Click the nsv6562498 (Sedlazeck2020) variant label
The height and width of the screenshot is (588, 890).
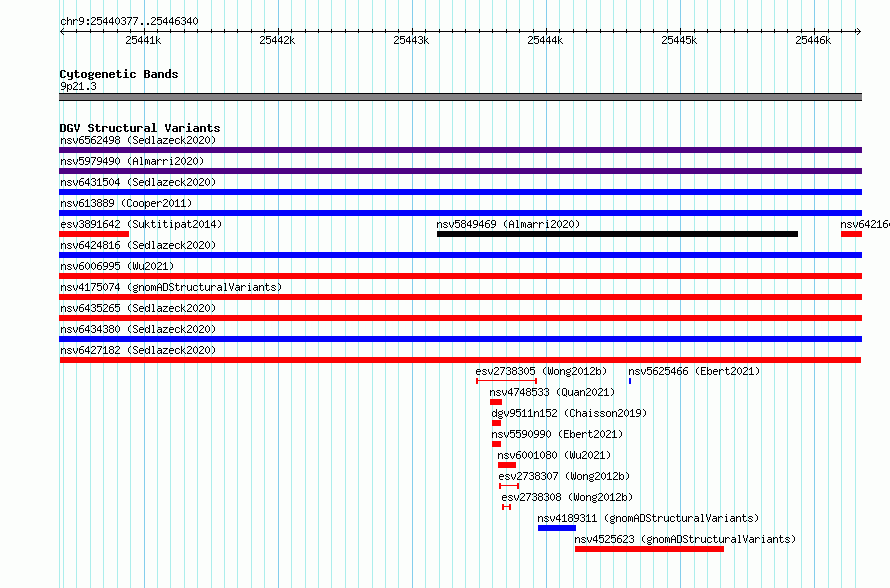point(138,140)
